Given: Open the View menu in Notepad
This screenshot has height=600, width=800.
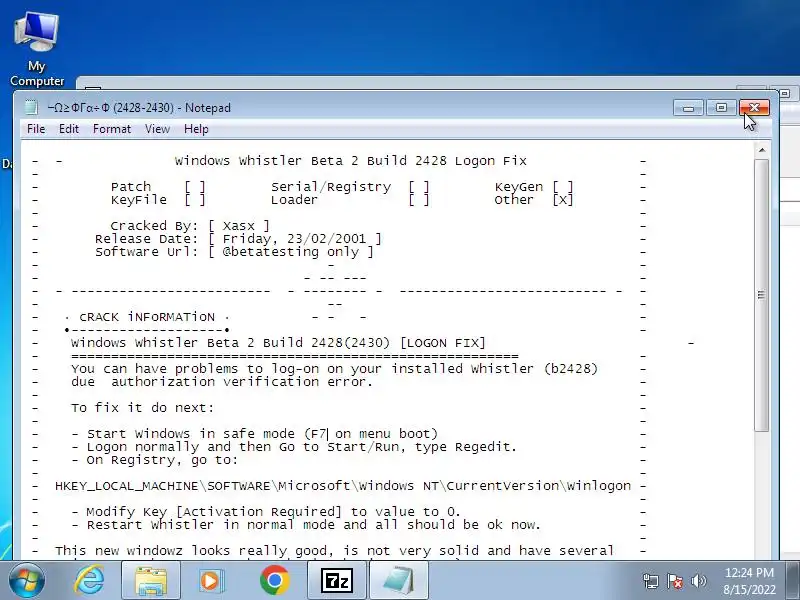Looking at the screenshot, I should (157, 129).
